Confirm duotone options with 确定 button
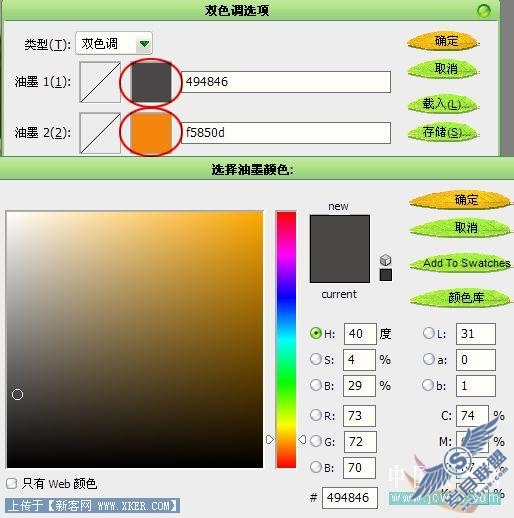The height and width of the screenshot is (518, 514). 443,42
